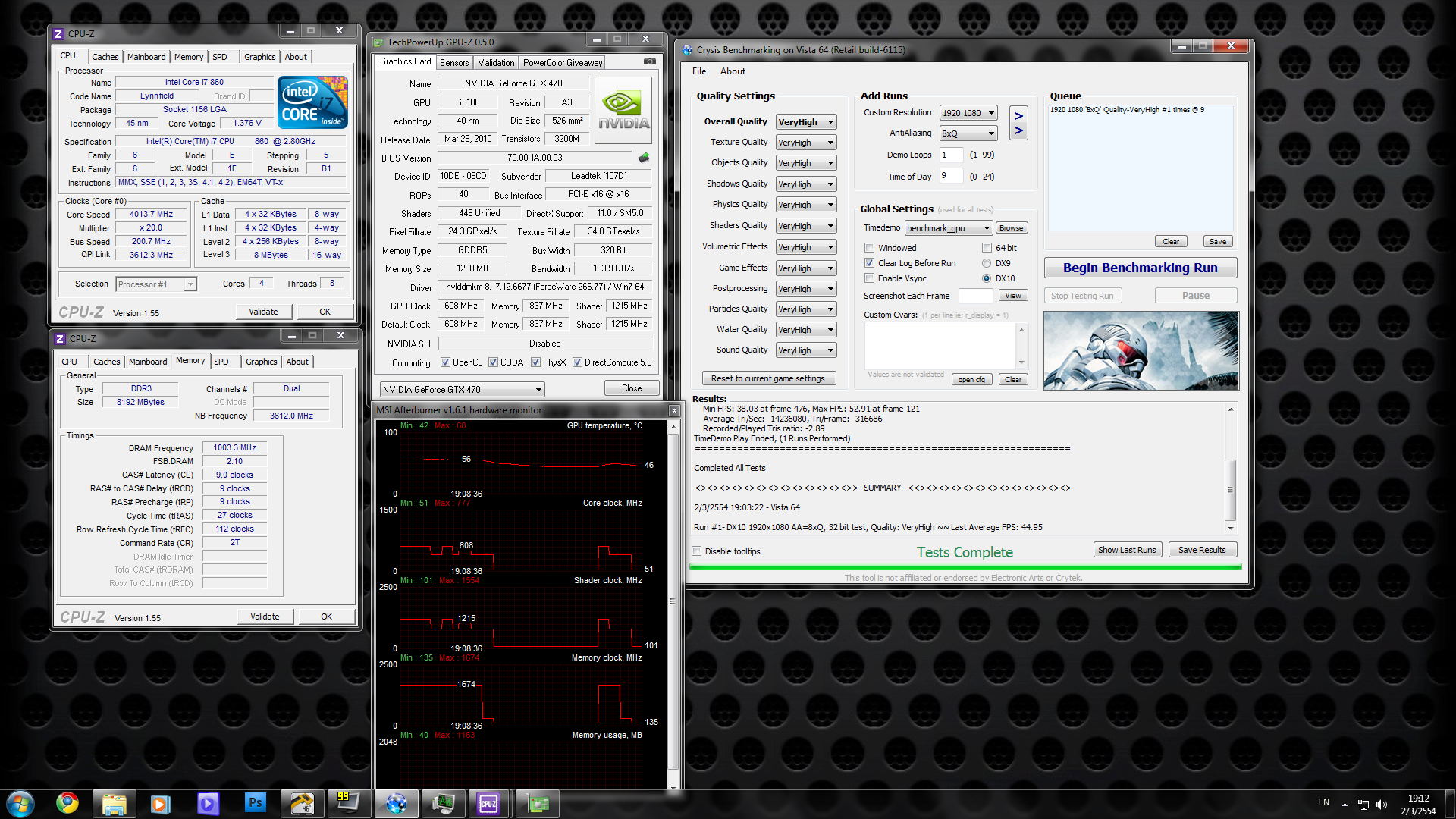Image resolution: width=1456 pixels, height=819 pixels.
Task: Open Google Chrome from the taskbar
Action: [x=67, y=803]
